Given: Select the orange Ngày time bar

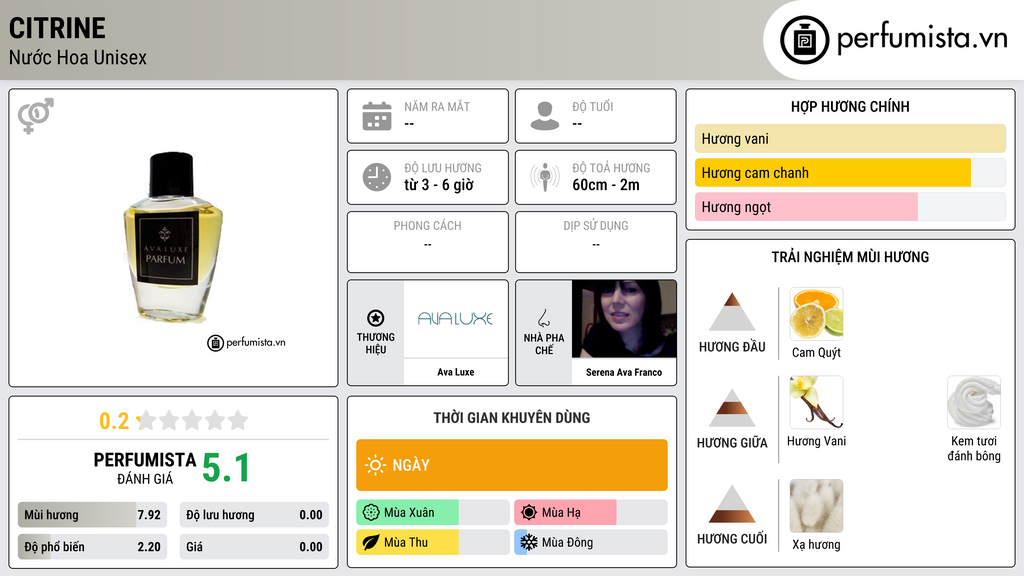Looking at the screenshot, I should tap(511, 465).
